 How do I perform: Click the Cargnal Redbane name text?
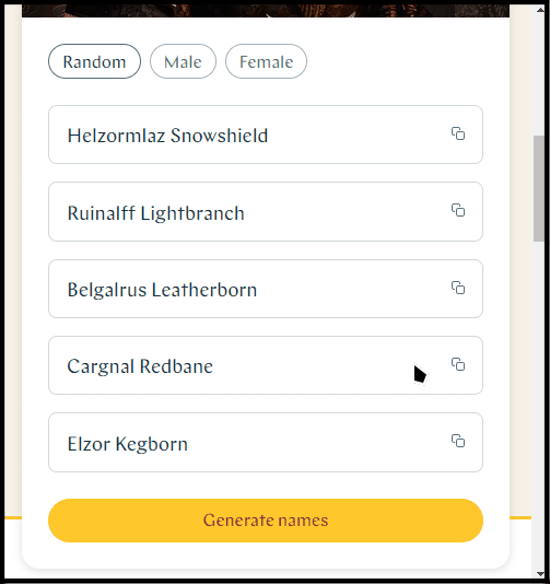click(140, 366)
